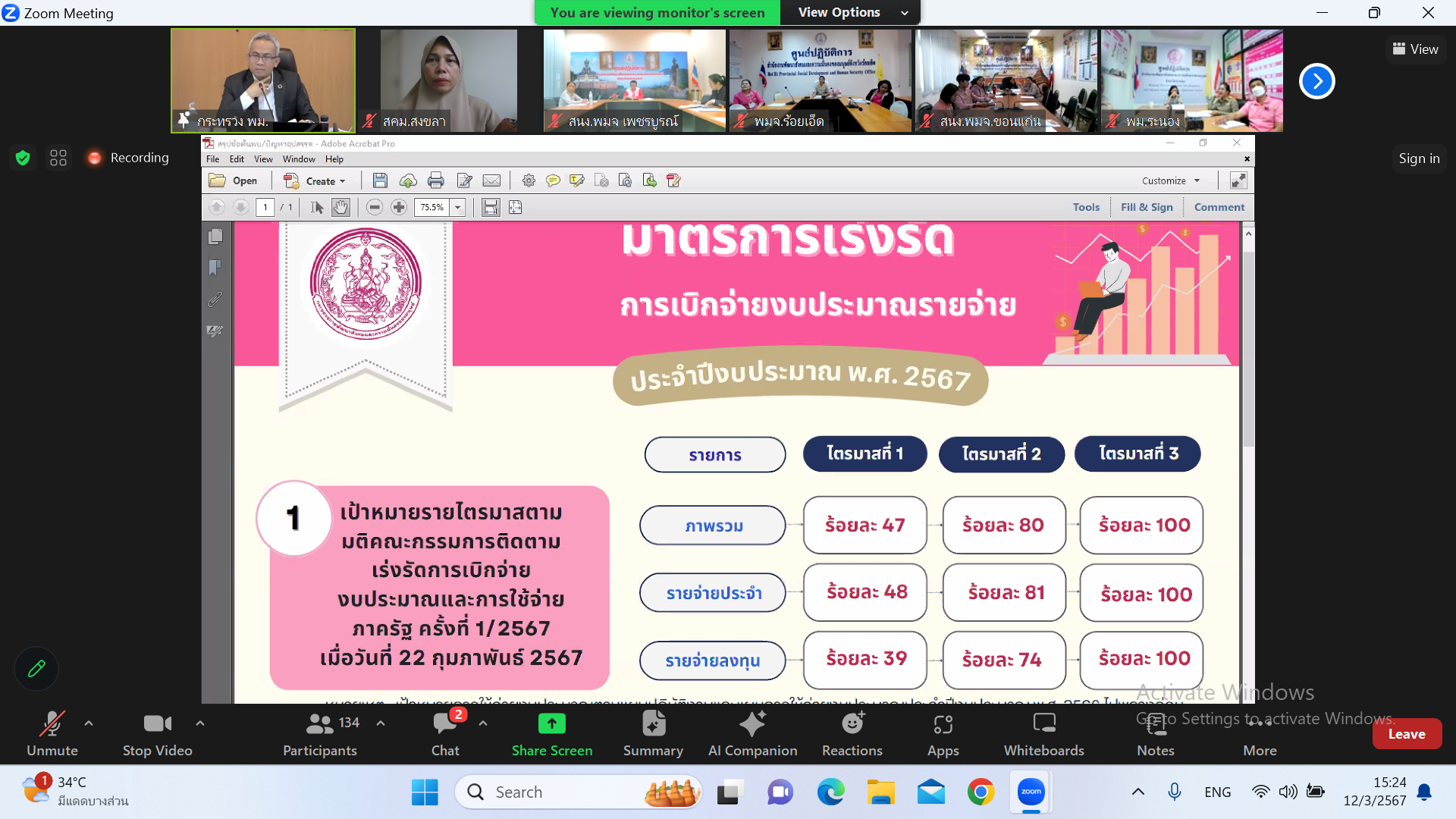Open Reactions menu
Screen dimensions: 1456x819
tap(852, 734)
